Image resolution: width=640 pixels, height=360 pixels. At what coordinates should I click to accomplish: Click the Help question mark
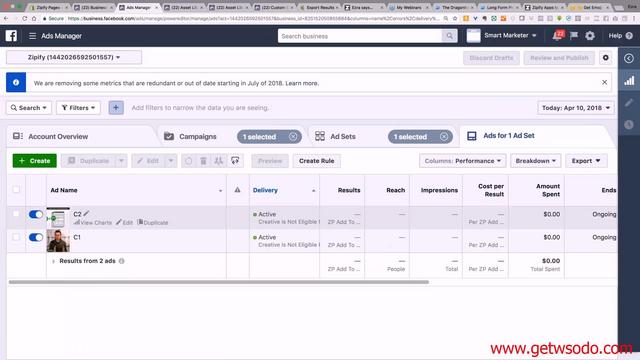click(x=629, y=36)
